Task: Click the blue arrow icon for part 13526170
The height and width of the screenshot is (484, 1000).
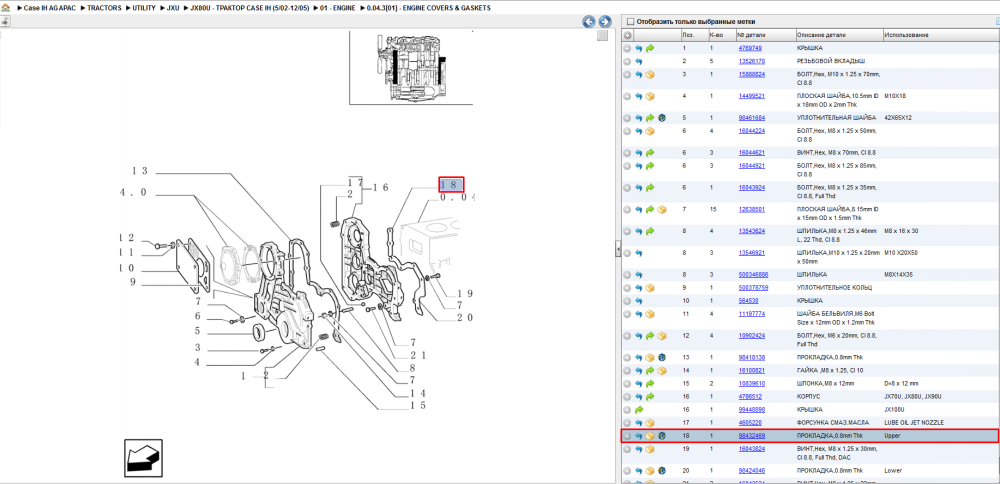Action: coord(638,62)
